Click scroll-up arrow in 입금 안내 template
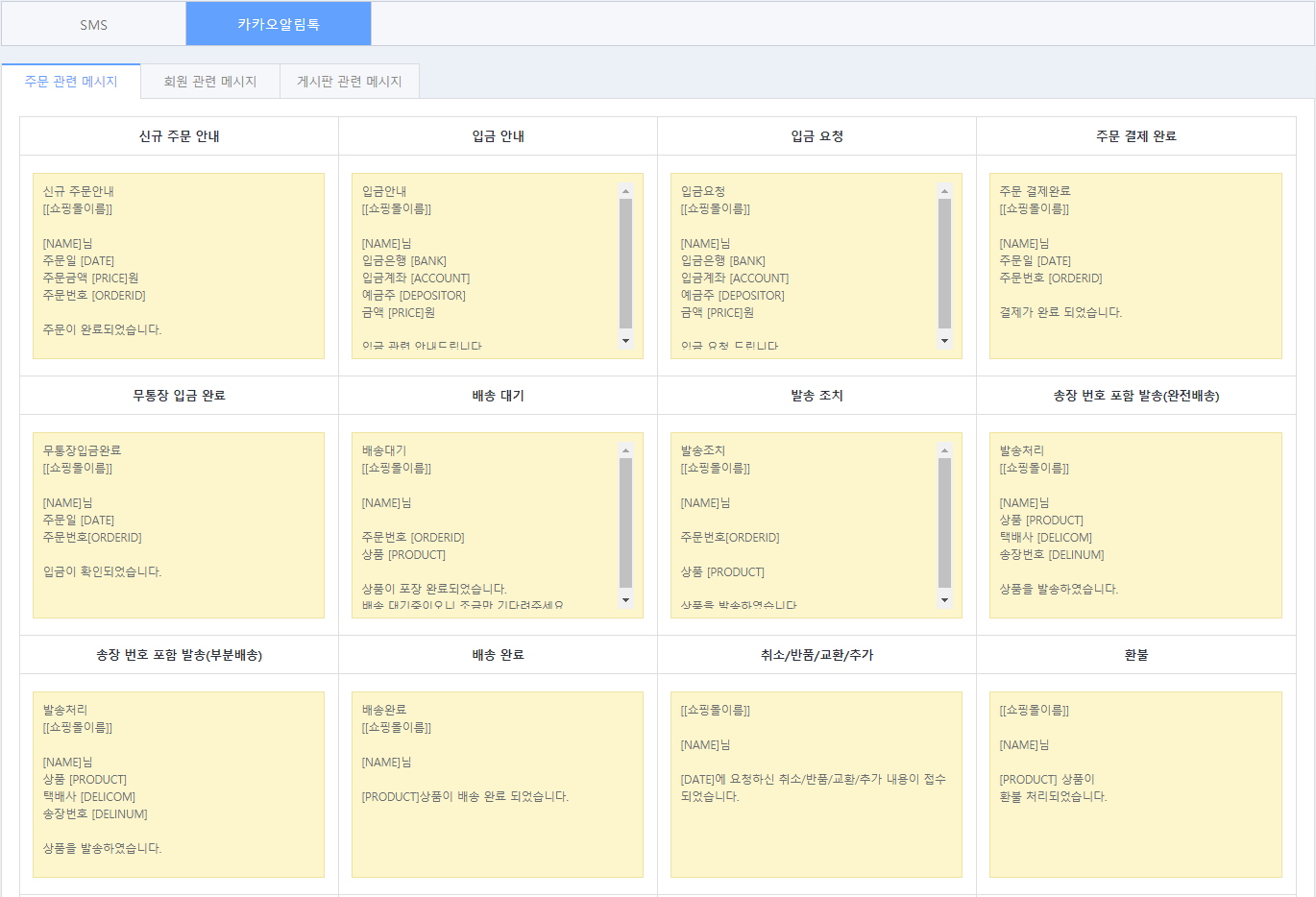 tap(625, 191)
